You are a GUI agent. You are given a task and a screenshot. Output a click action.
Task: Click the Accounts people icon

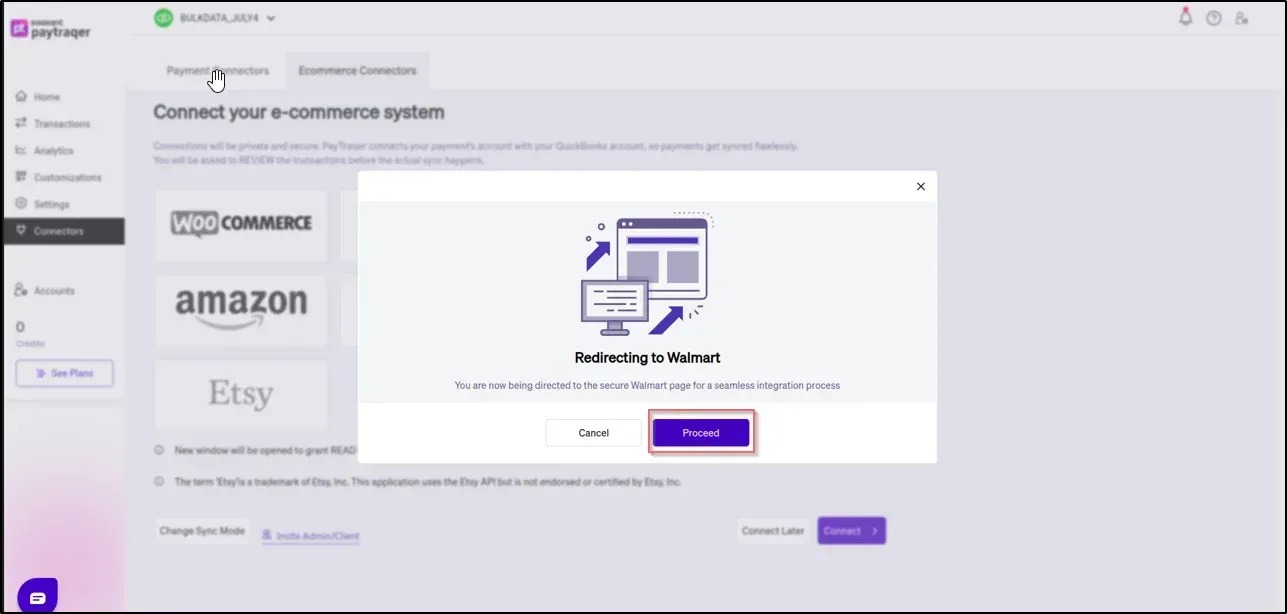[21, 290]
